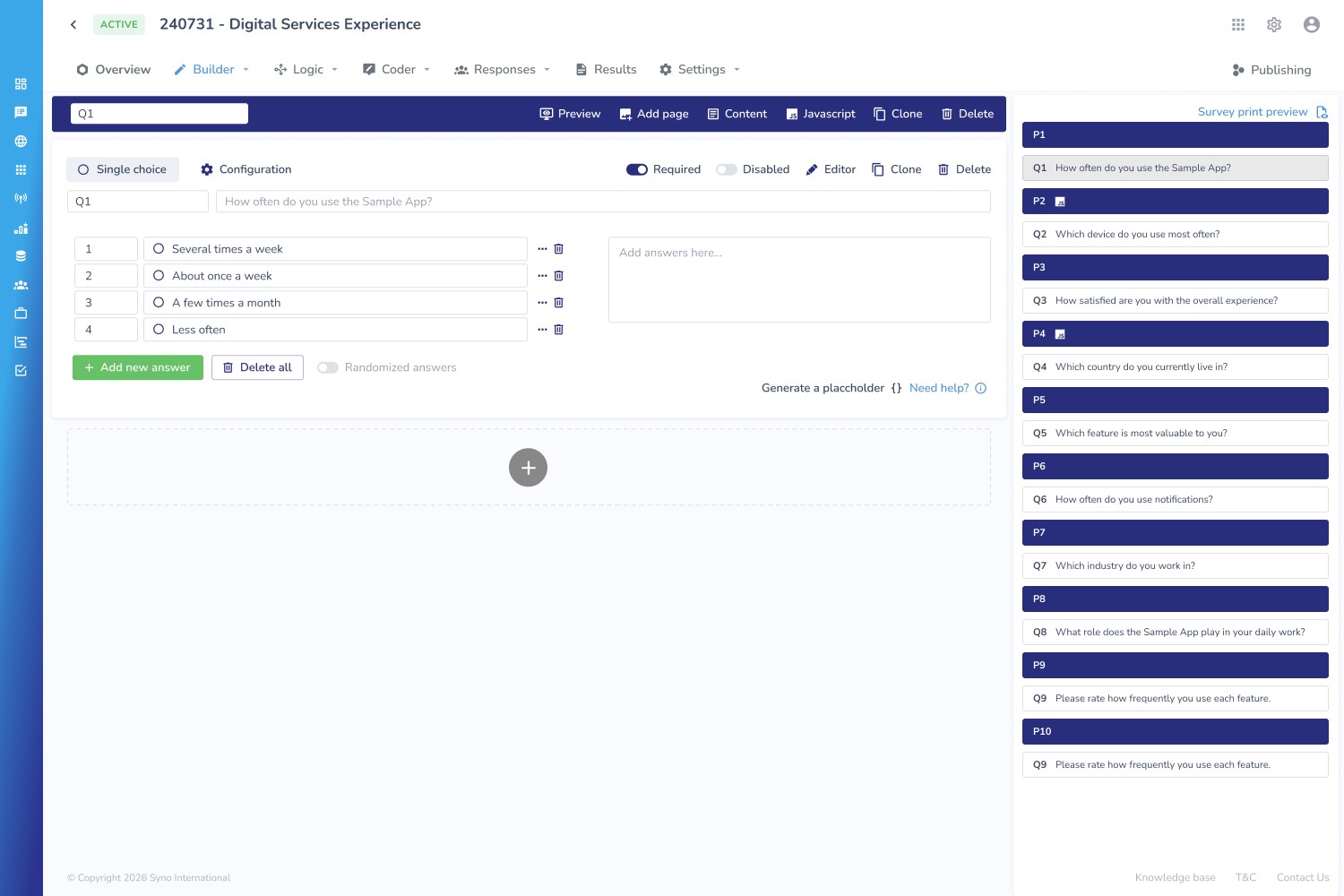Select the 'About once a week' radio button
Viewport: 1344px width, 896px height.
(x=159, y=276)
